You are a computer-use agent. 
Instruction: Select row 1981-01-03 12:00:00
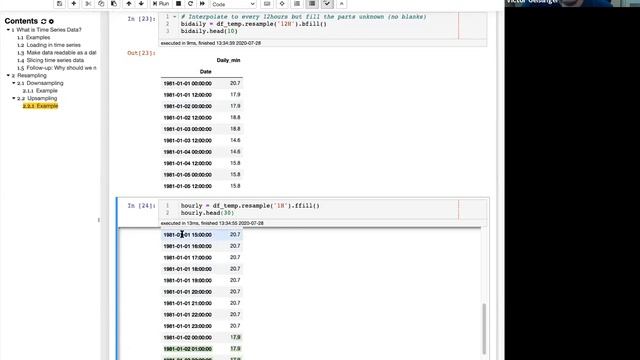202,140
